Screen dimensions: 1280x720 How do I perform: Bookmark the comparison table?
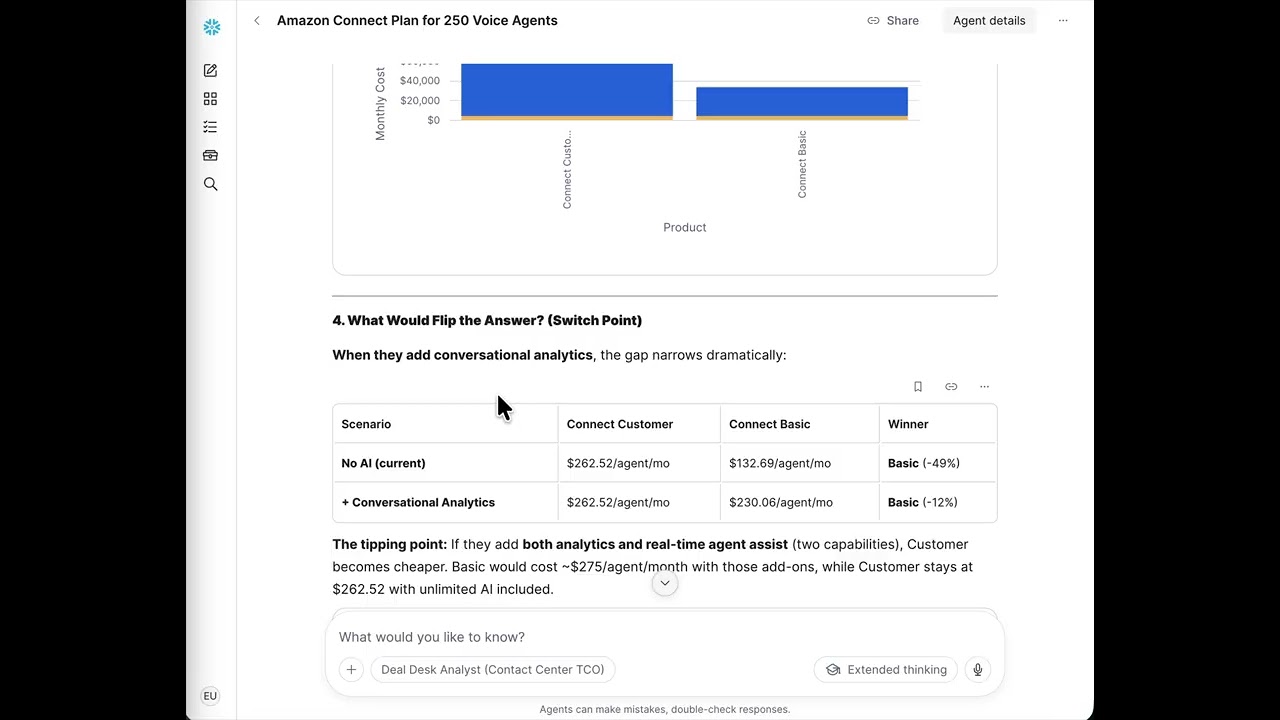pos(918,387)
